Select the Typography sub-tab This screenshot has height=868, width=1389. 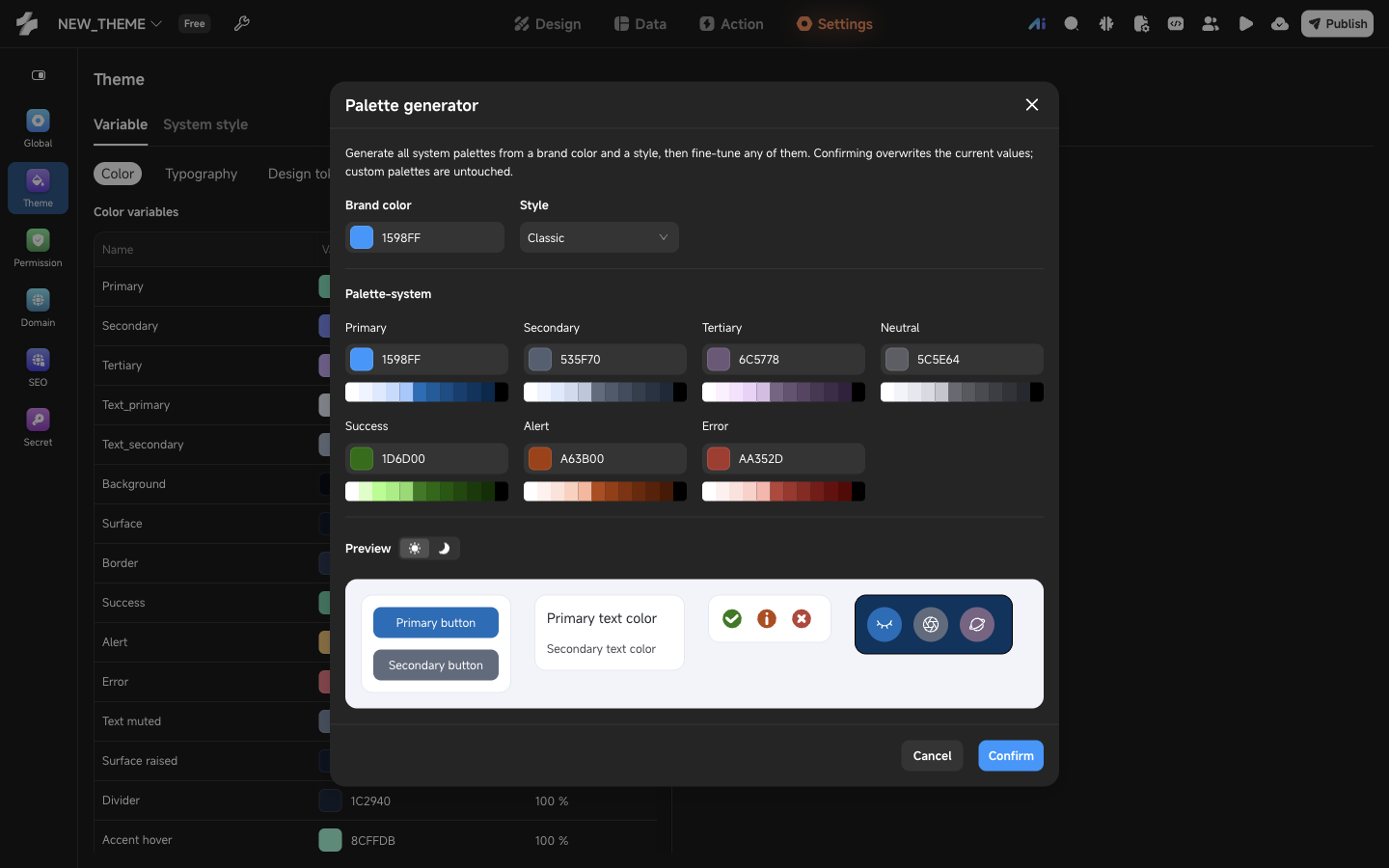click(x=201, y=174)
